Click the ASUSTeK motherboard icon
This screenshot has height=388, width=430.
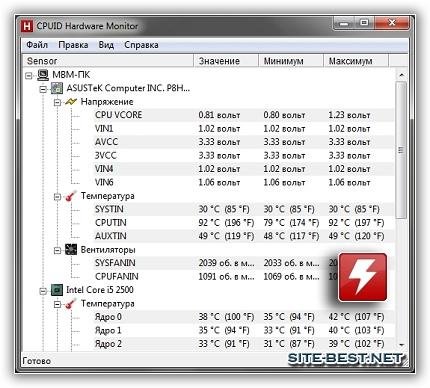[57, 89]
